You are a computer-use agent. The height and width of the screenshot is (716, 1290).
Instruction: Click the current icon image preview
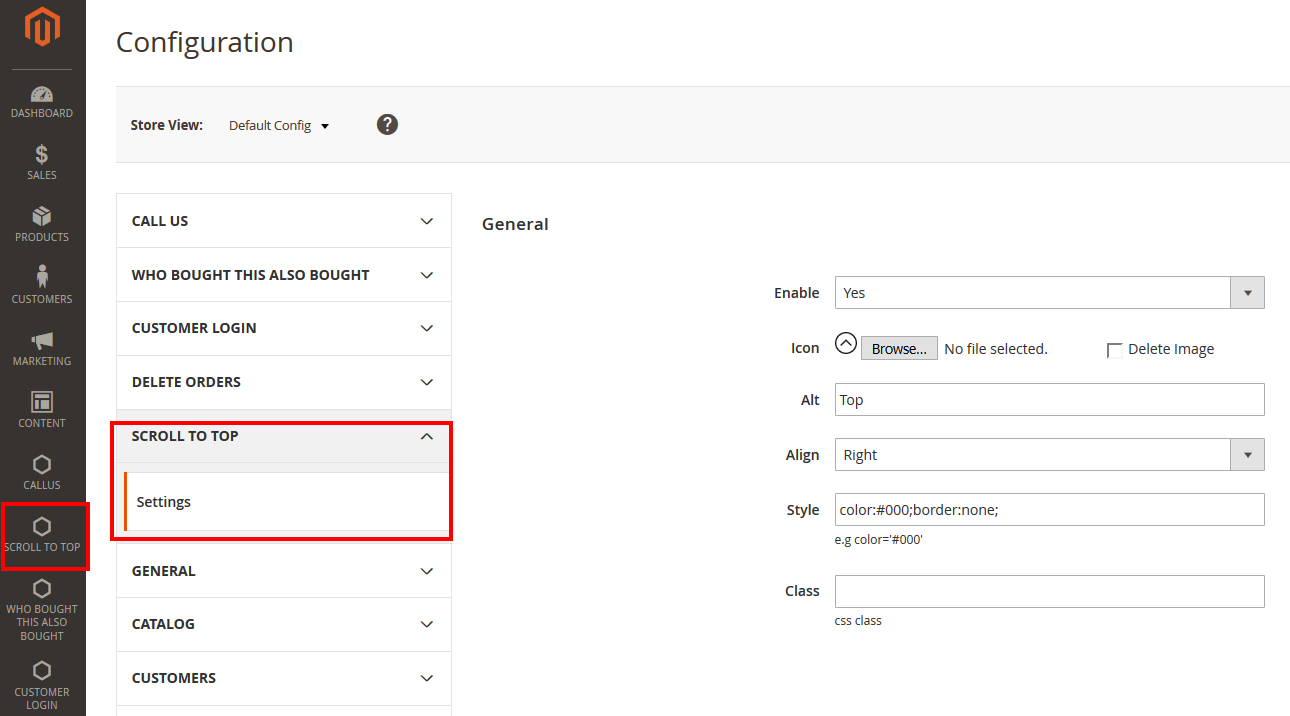846,344
